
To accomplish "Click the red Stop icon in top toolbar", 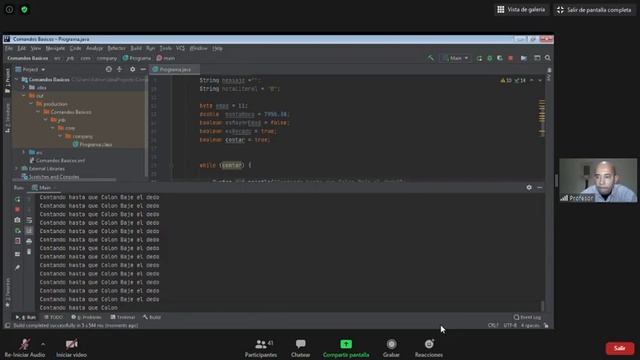I will click(510, 58).
